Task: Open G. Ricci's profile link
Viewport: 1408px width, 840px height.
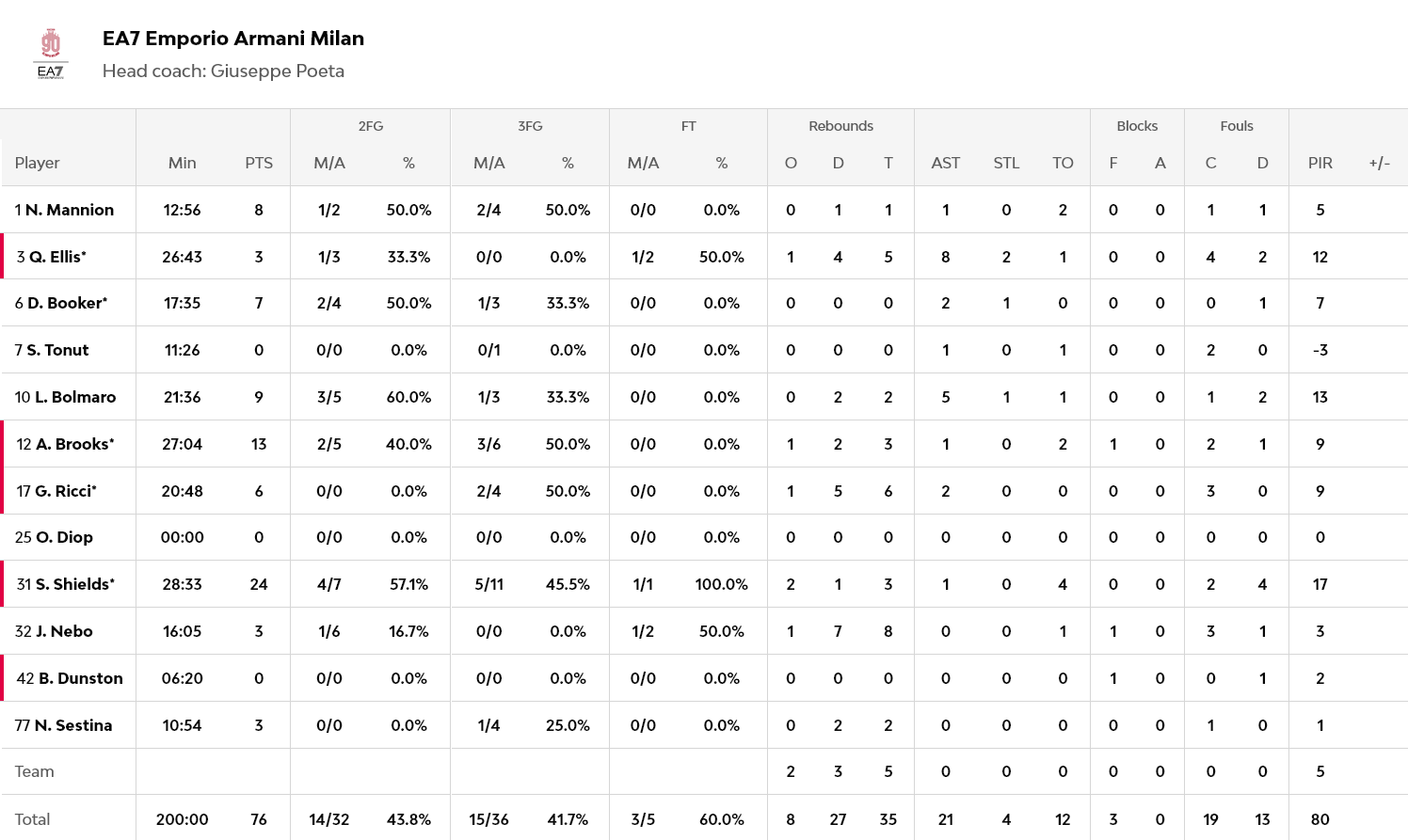Action: (x=65, y=491)
